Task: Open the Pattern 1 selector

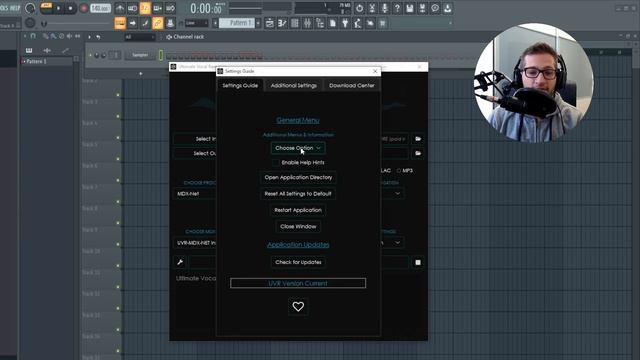Action: [x=237, y=23]
